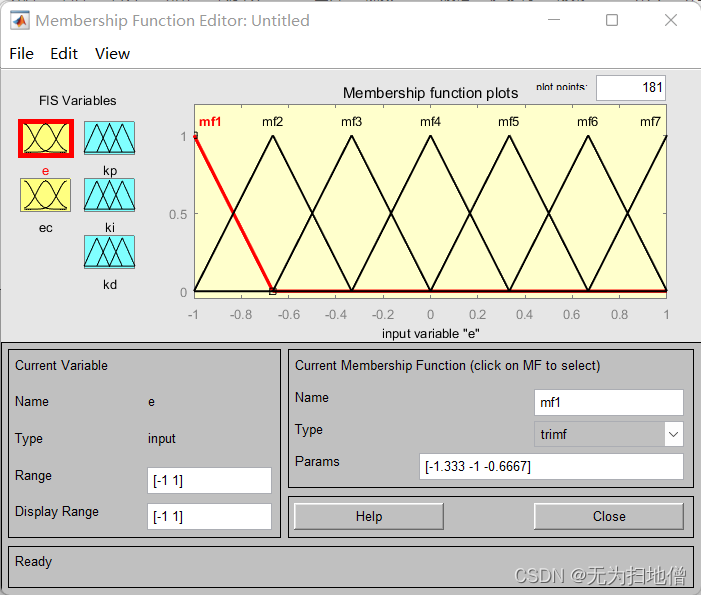Open the File menu

click(21, 54)
